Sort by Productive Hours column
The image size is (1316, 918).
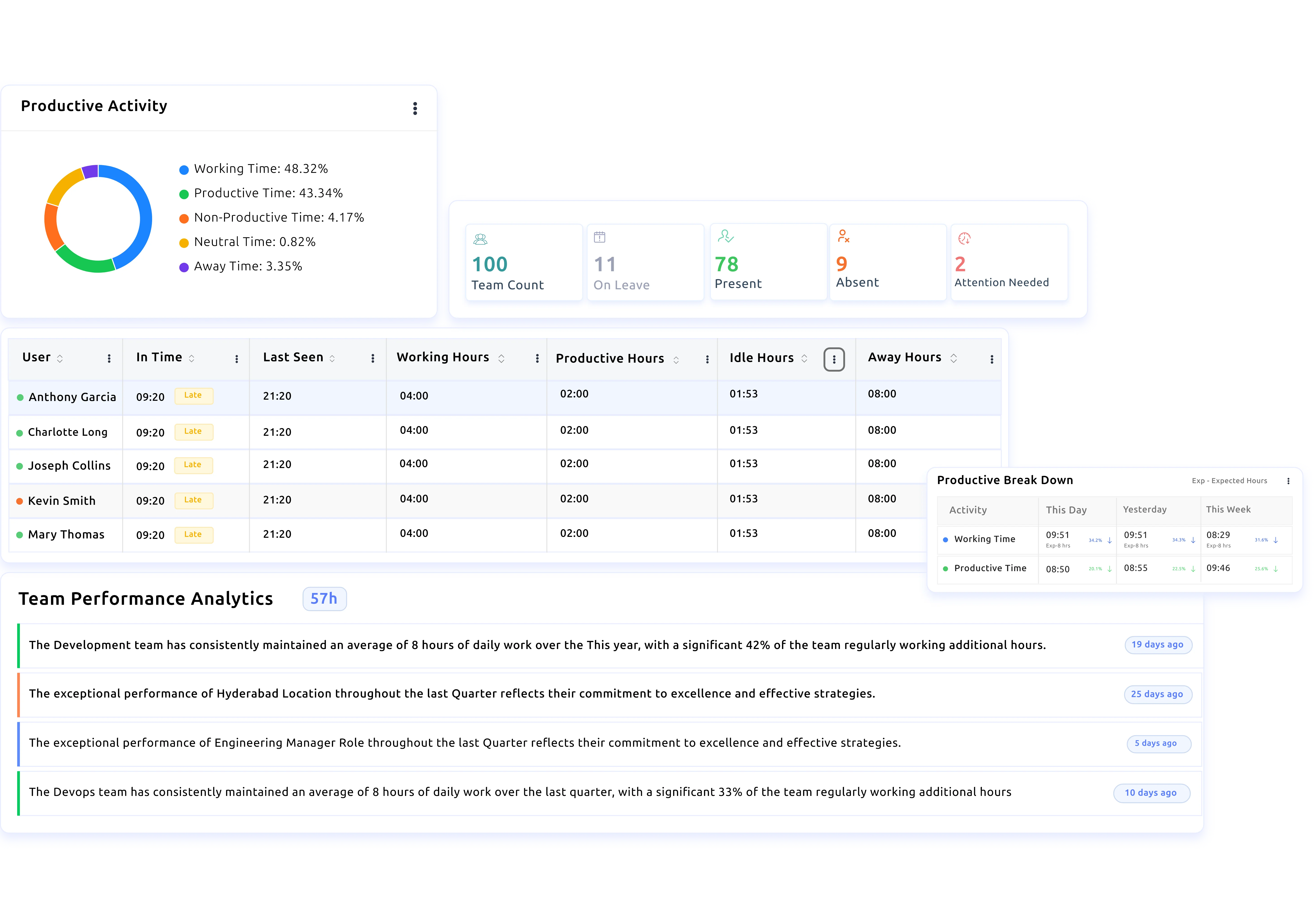pos(676,360)
